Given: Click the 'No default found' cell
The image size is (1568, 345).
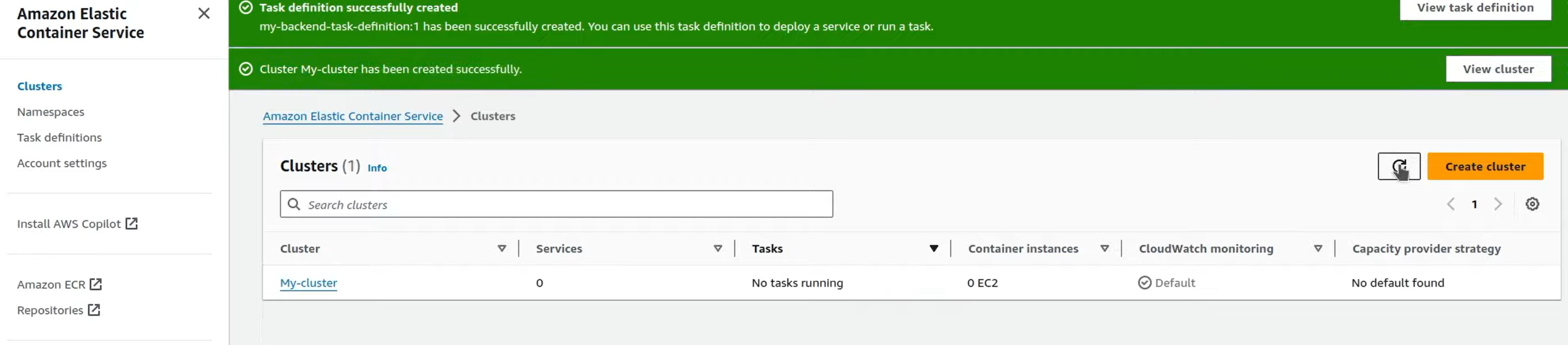Looking at the screenshot, I should [1398, 283].
